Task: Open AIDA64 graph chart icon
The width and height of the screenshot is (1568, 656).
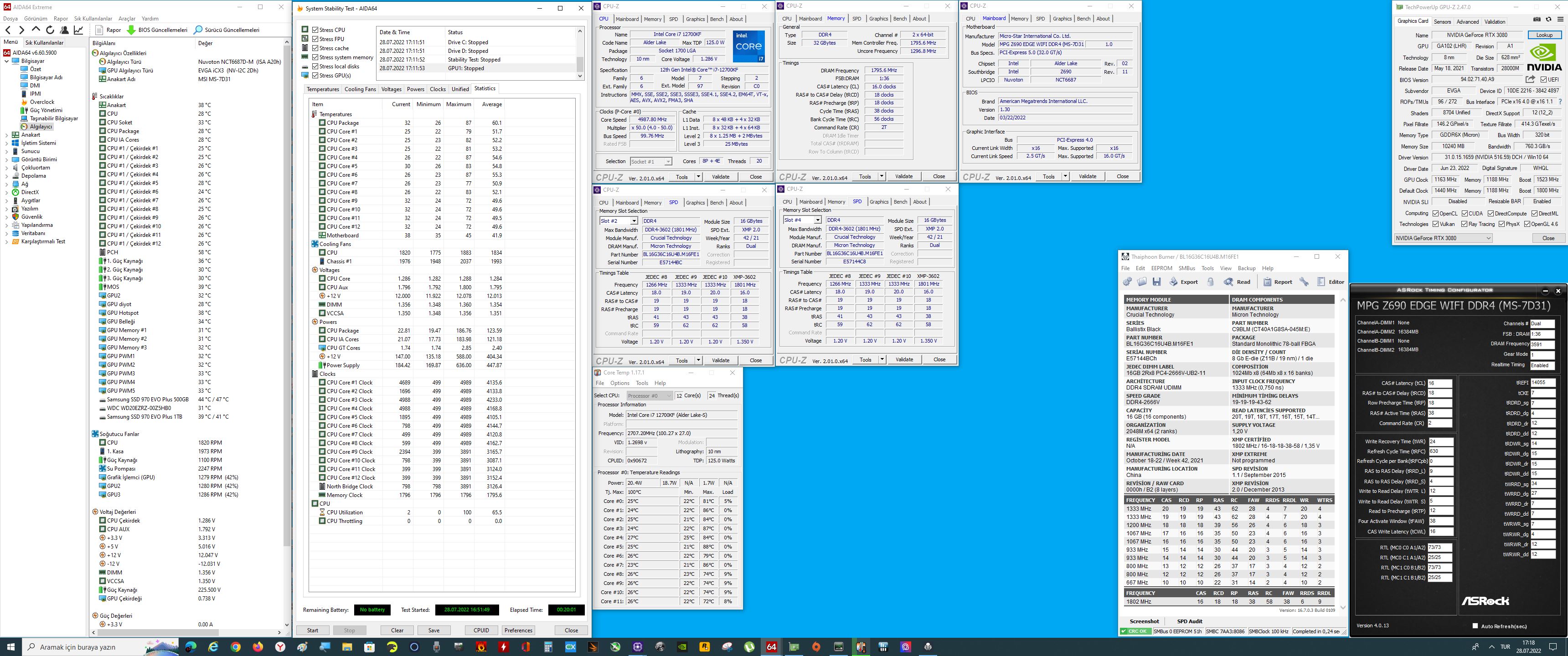Action: pos(78,30)
